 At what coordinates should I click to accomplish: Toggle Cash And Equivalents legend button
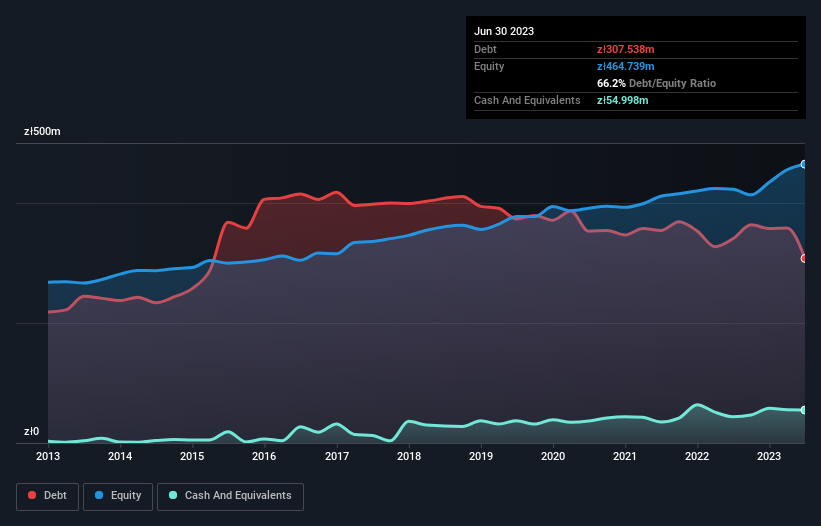(x=230, y=496)
